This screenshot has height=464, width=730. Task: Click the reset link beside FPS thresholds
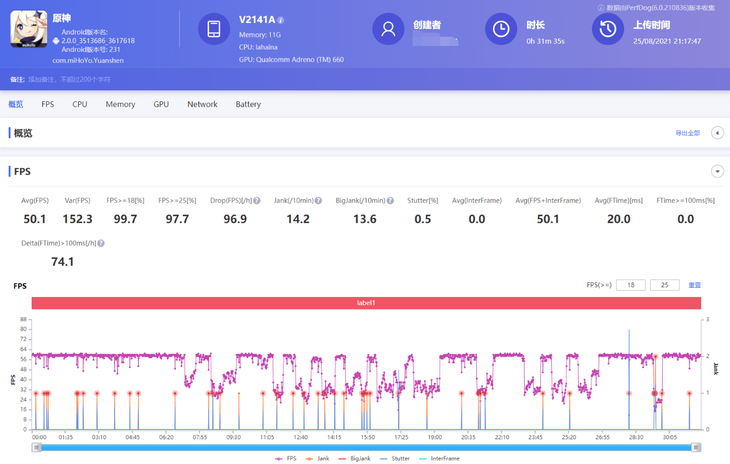[694, 285]
